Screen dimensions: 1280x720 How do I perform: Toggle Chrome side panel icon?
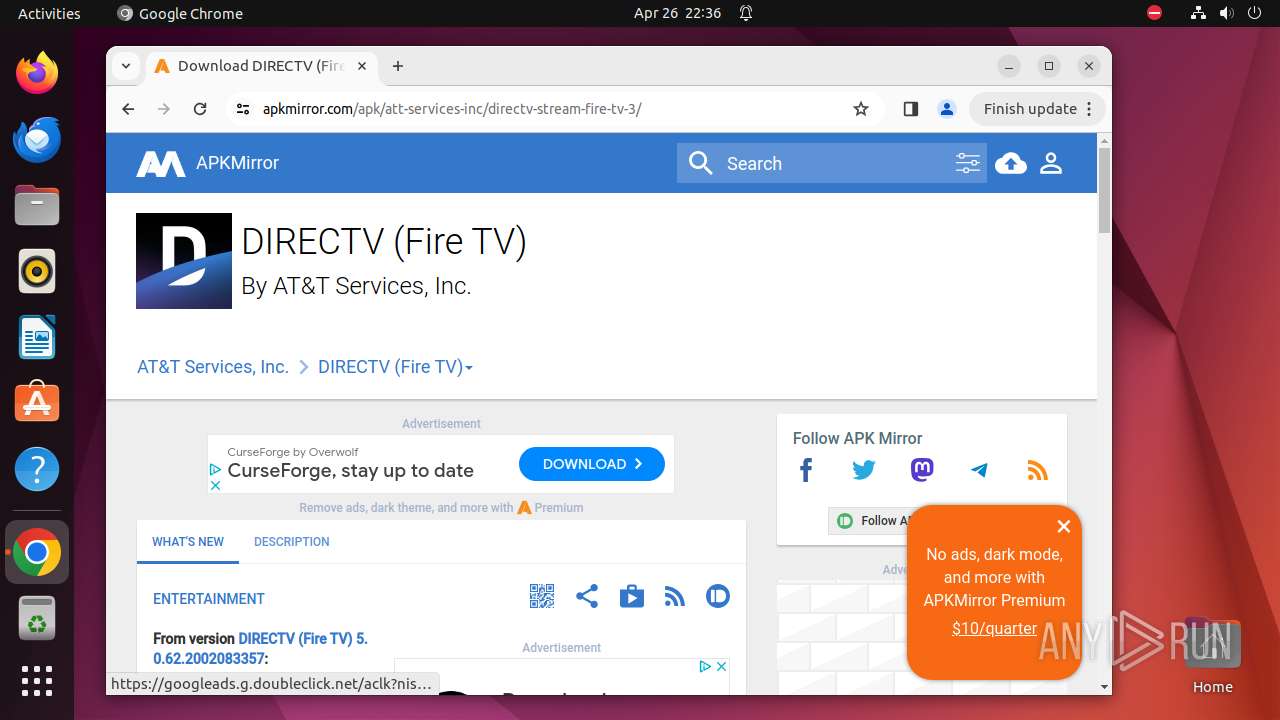pyautogui.click(x=910, y=109)
